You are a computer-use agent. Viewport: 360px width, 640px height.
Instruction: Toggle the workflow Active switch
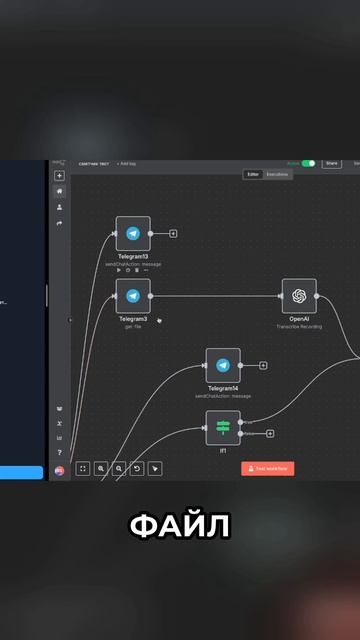tap(309, 163)
